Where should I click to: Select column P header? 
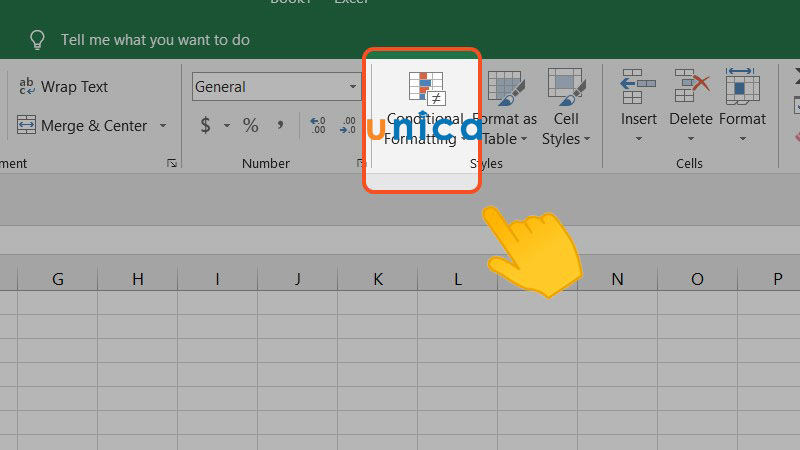pyautogui.click(x=769, y=279)
